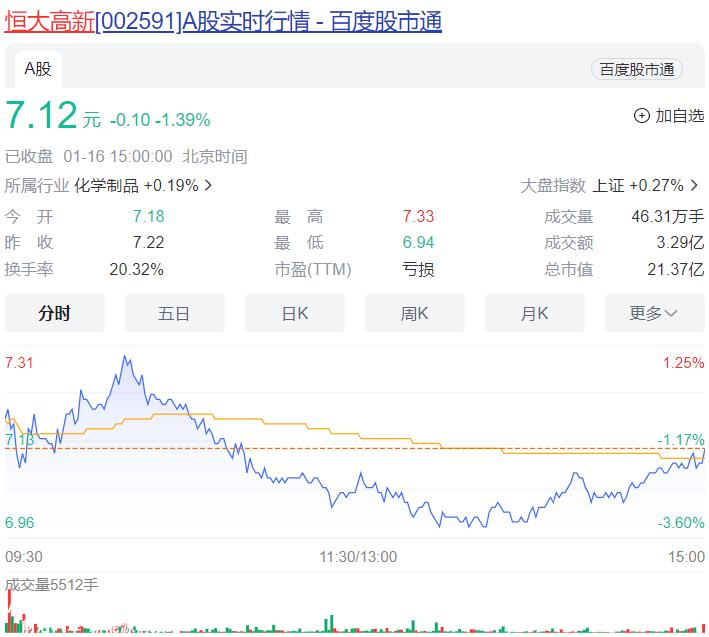This screenshot has height=637, width=709.
Task: Click the 最低 value 6.94
Action: (x=418, y=243)
